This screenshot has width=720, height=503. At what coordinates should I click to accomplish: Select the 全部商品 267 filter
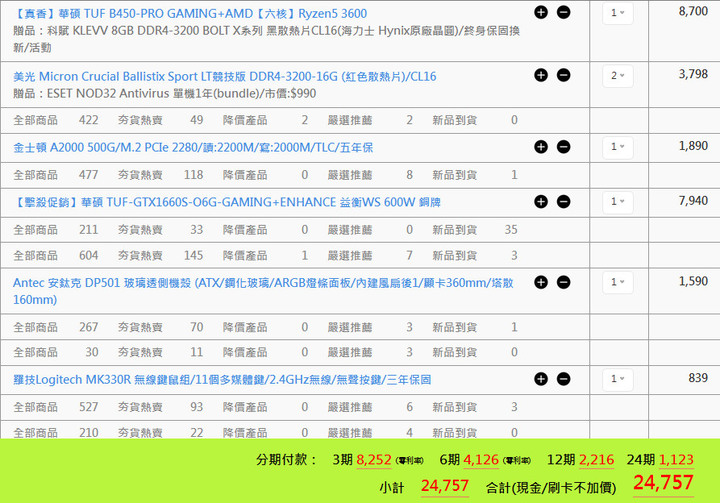[56, 327]
